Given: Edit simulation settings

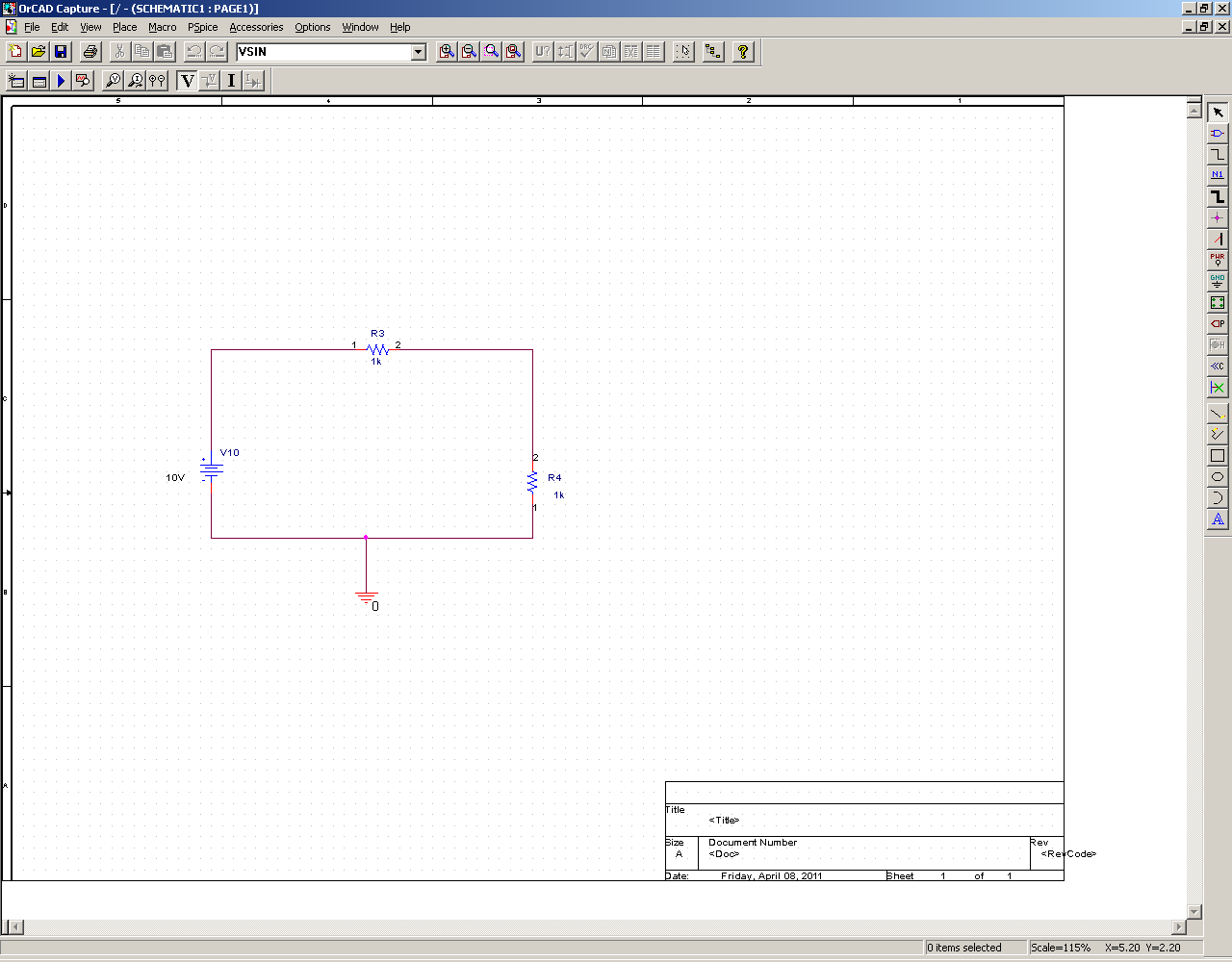Looking at the screenshot, I should [38, 81].
